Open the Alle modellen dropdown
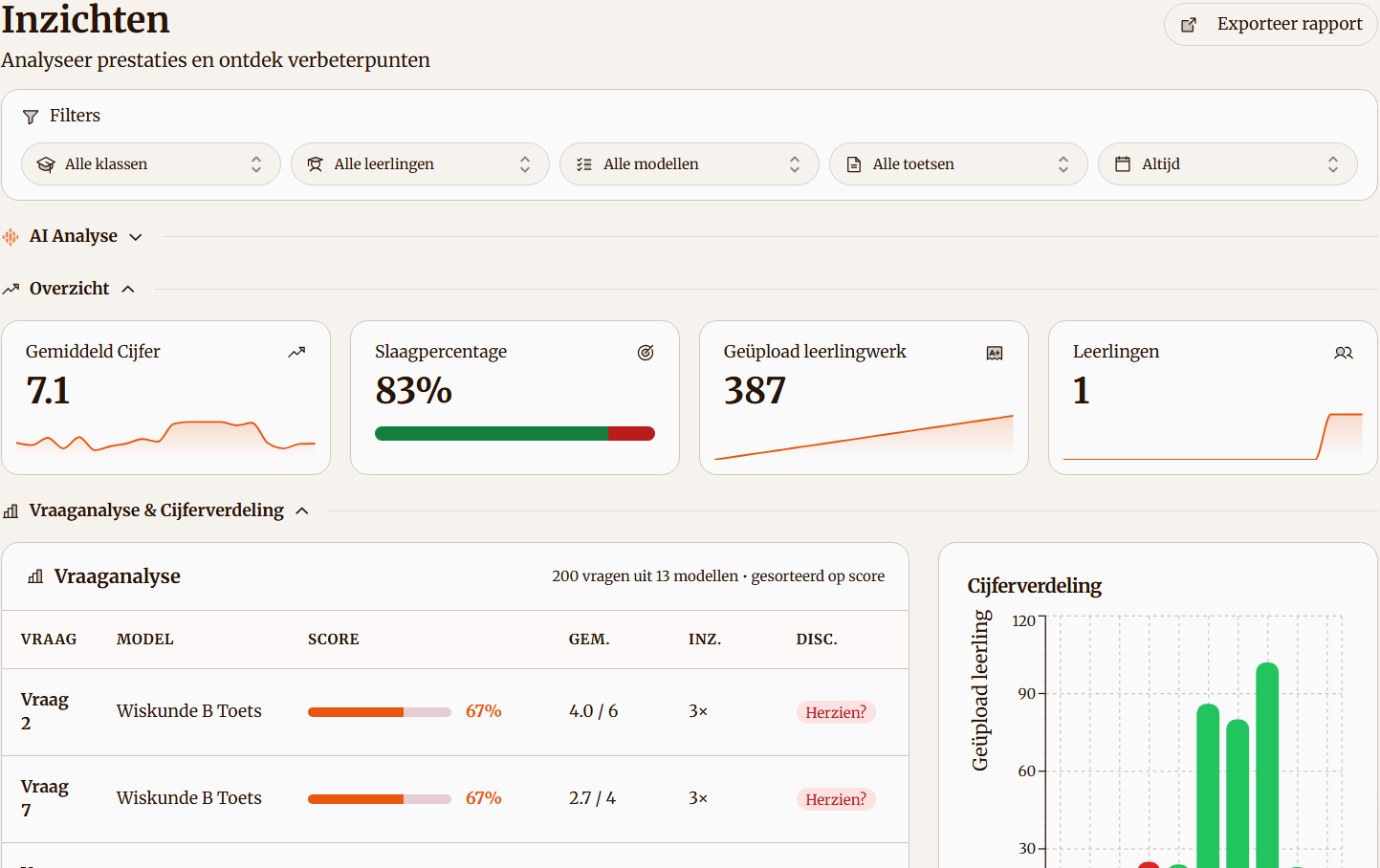 [x=690, y=164]
